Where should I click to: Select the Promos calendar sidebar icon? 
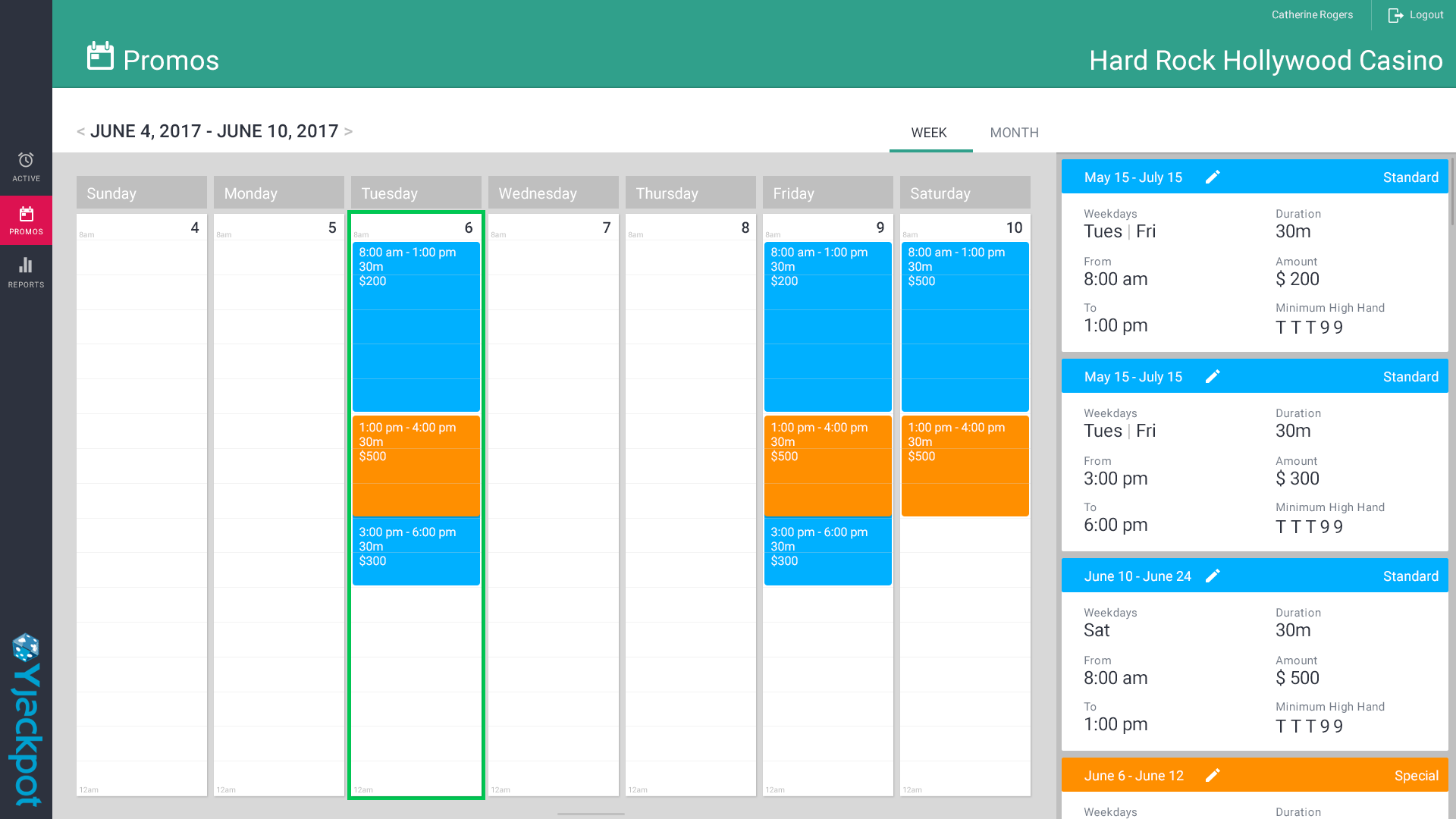coord(26,215)
